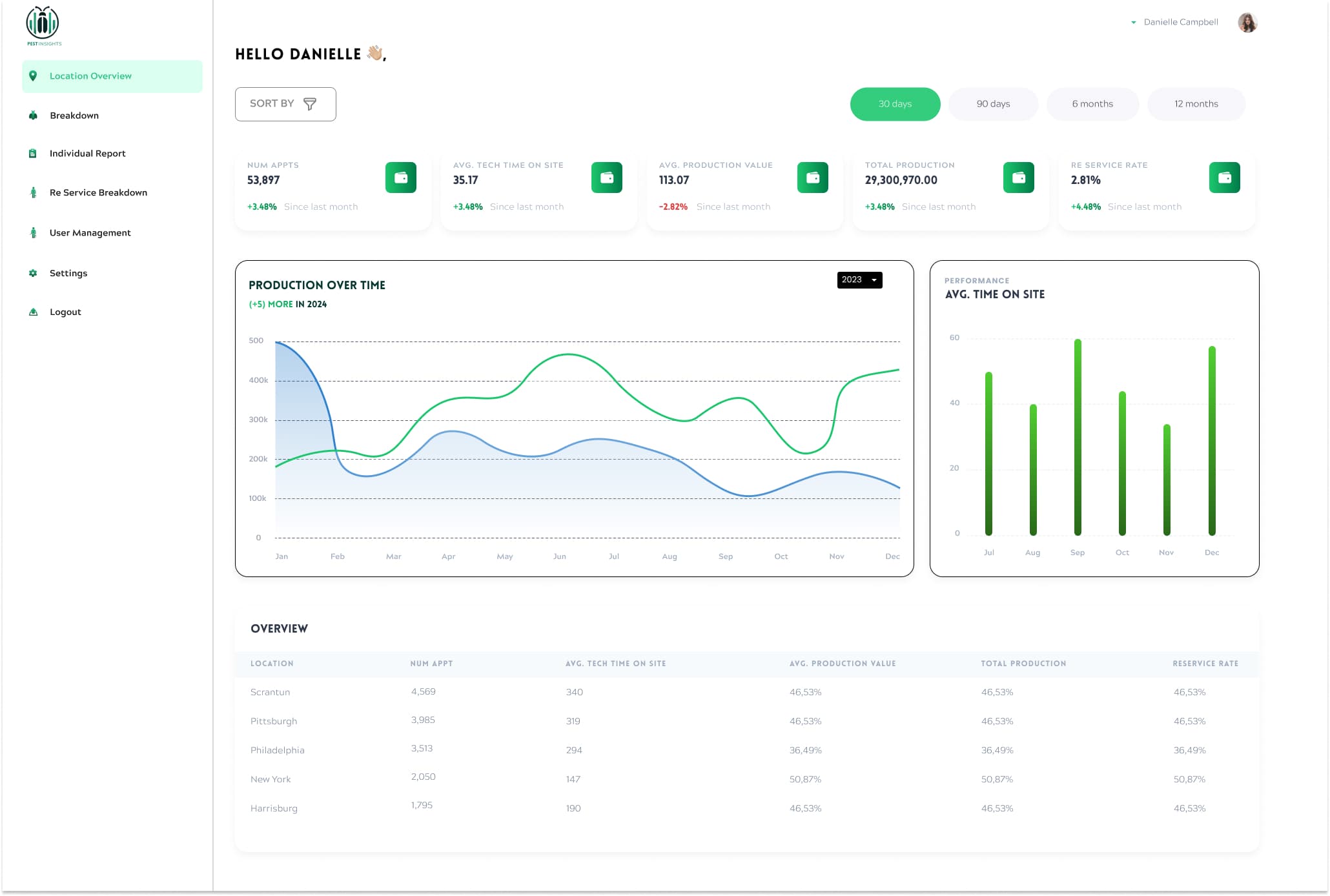The width and height of the screenshot is (1330, 896).
Task: Click the (+5) More in 2024 label
Action: click(288, 304)
